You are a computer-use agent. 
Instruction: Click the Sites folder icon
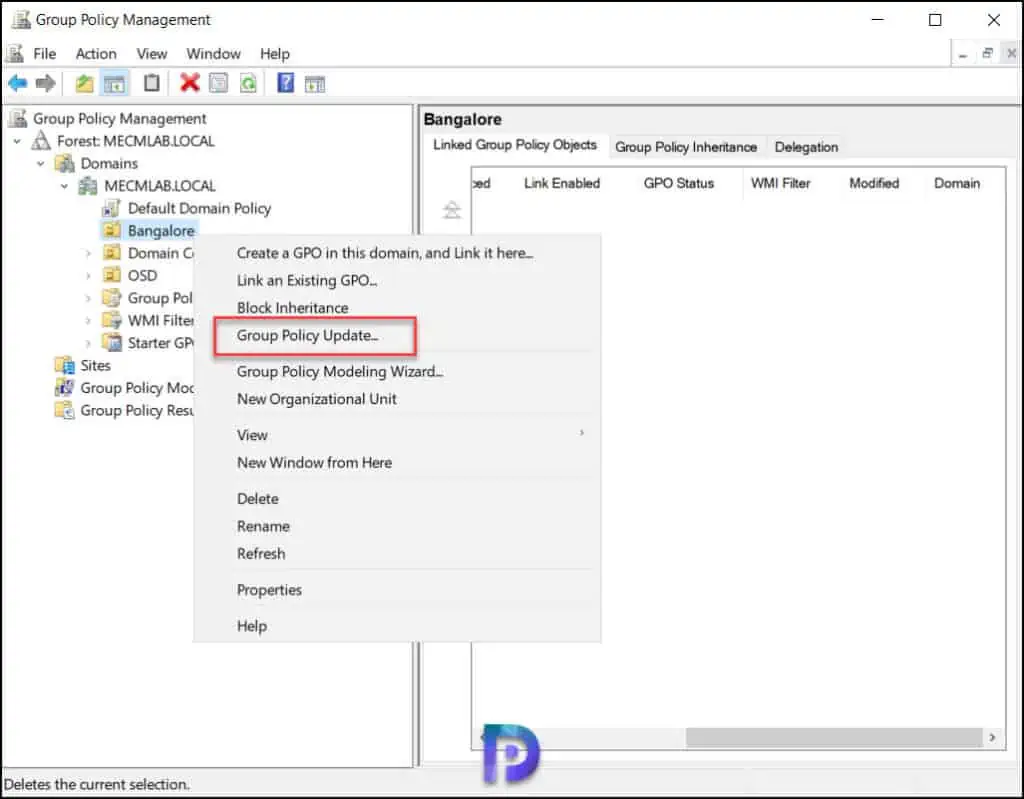[x=64, y=365]
